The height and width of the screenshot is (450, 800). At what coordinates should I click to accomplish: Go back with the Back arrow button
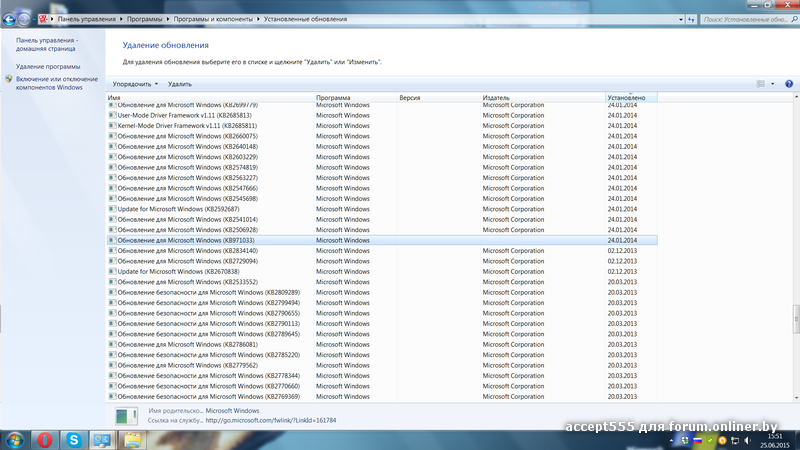coord(9,19)
